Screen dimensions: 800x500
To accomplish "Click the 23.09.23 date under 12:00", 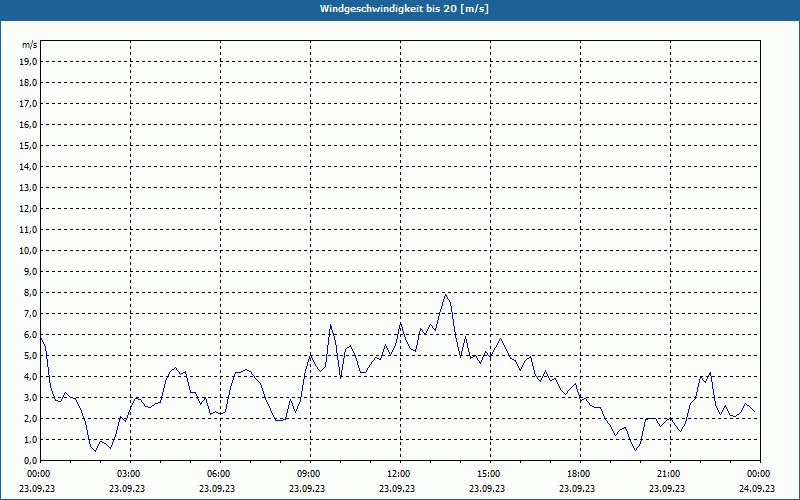I will pyautogui.click(x=397, y=488).
